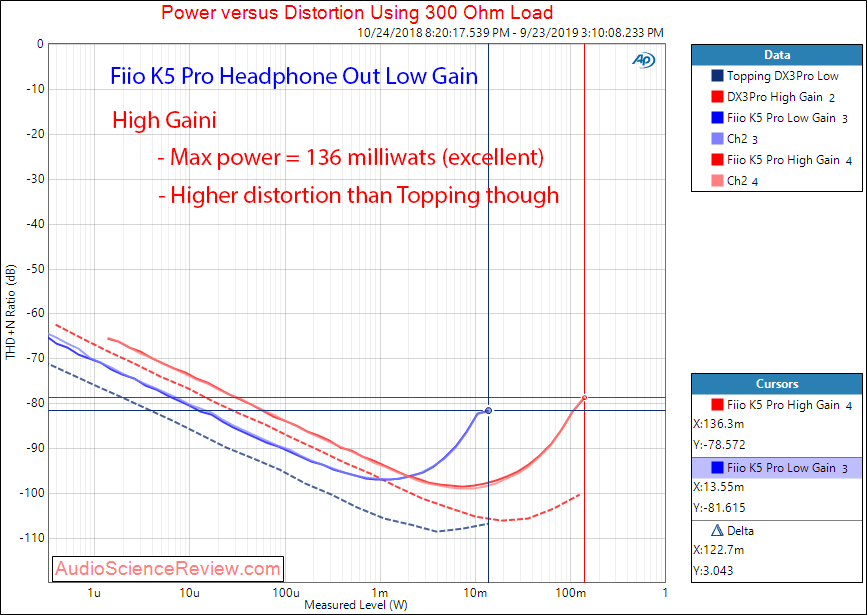
Task: Click the Fiio K5 Pro Headphone Out annotation
Action: click(x=294, y=76)
